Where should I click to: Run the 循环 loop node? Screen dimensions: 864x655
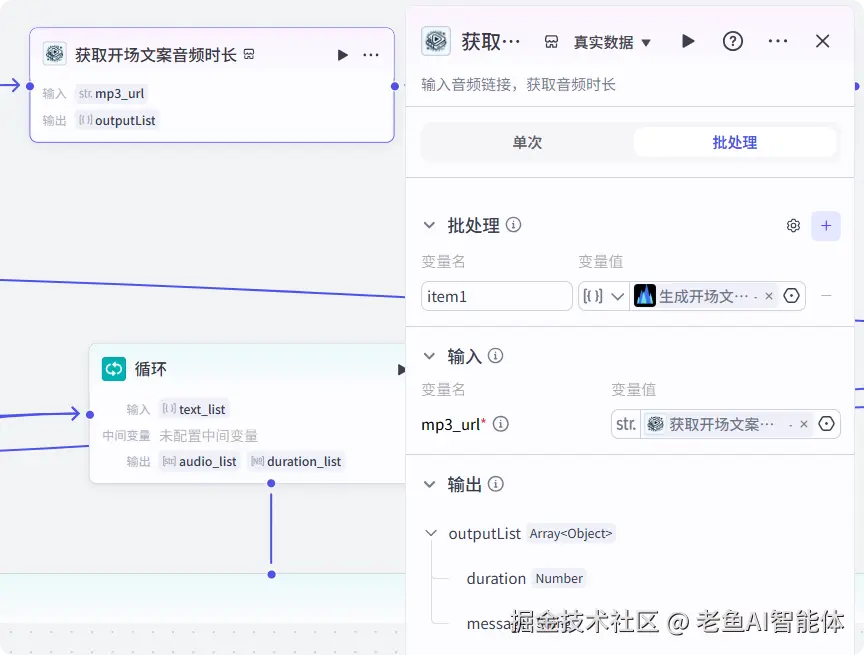click(x=401, y=369)
